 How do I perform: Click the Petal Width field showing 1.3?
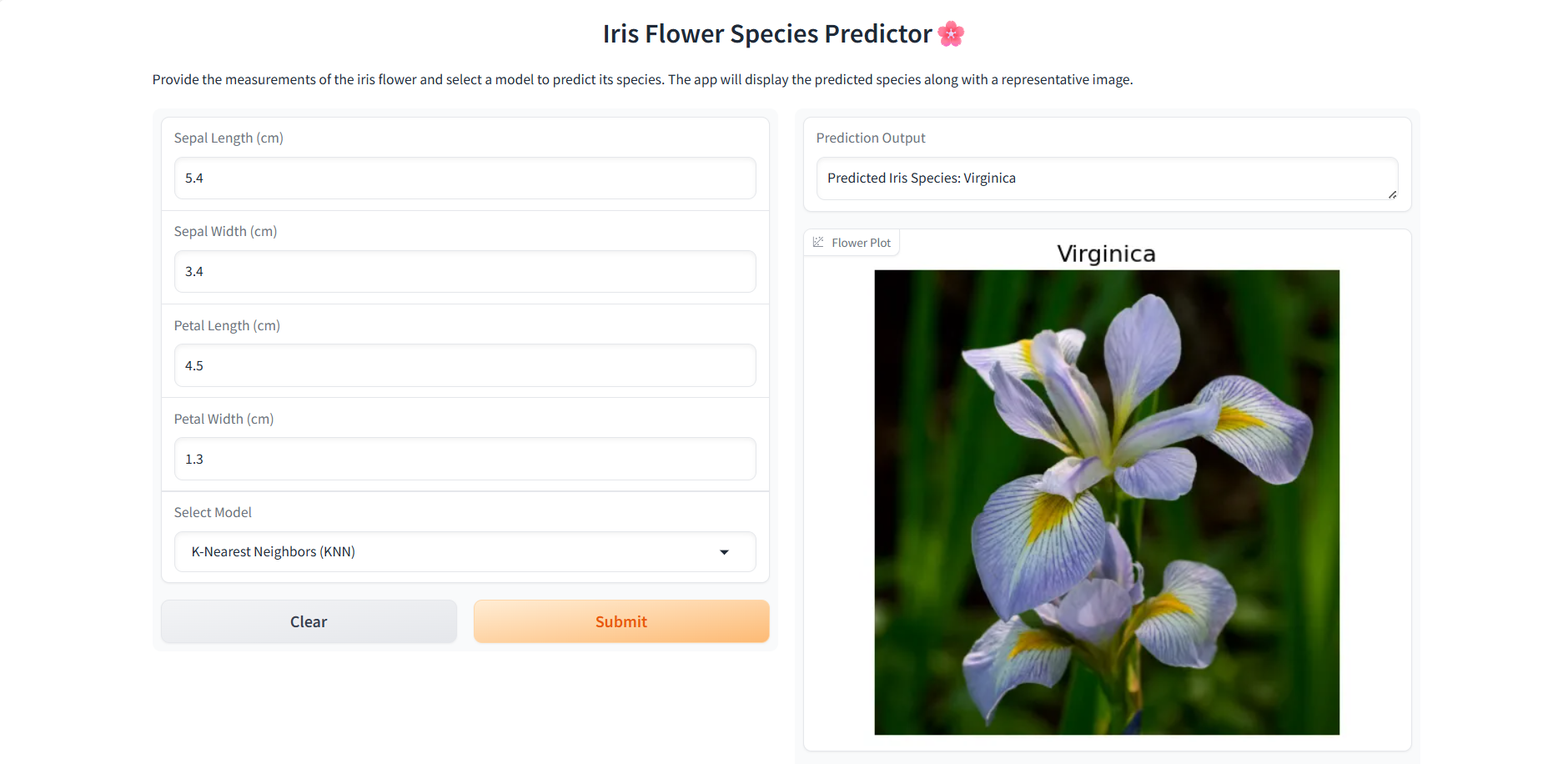[x=465, y=459]
